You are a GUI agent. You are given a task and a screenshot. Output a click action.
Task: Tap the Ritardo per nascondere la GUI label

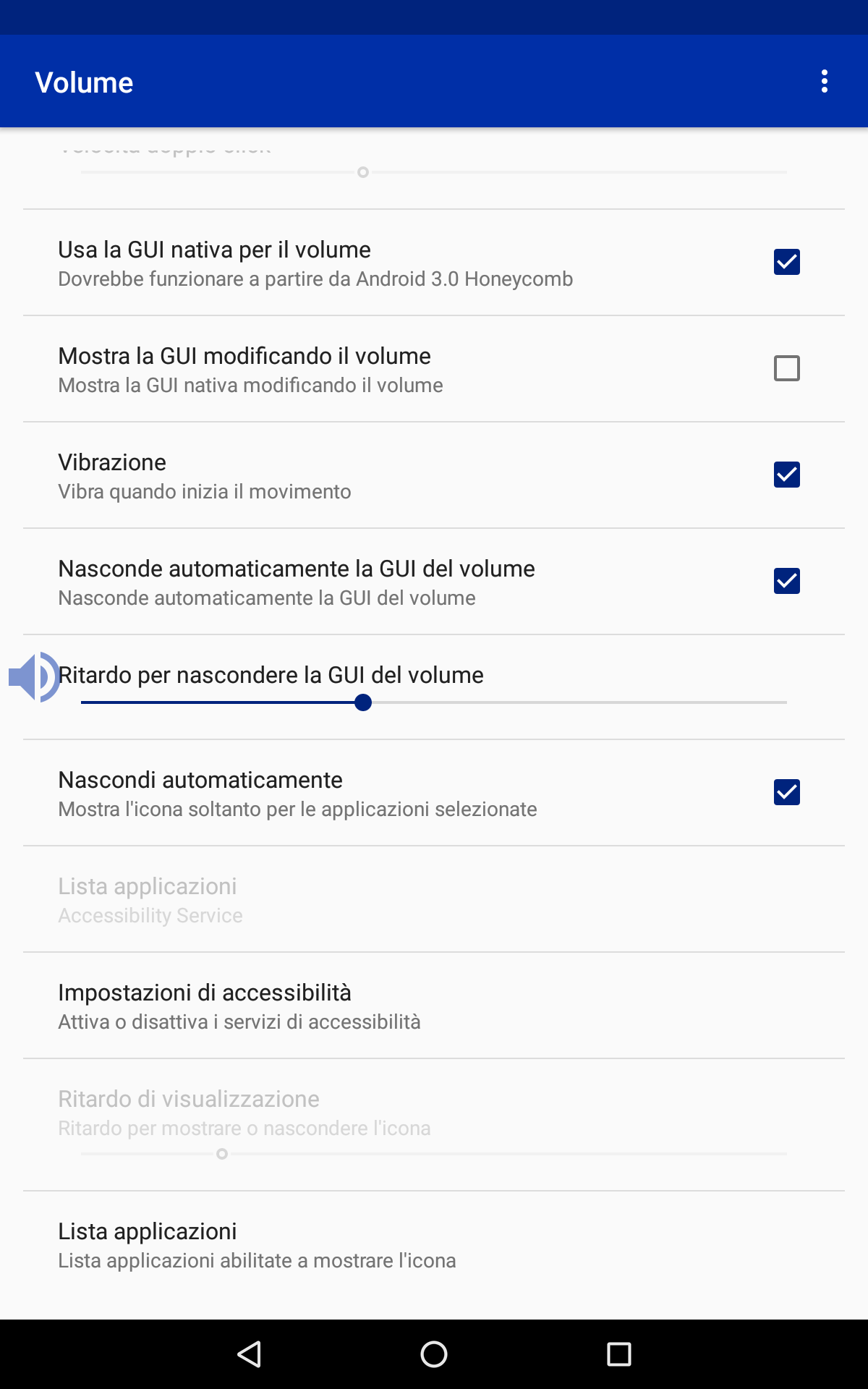pos(271,675)
